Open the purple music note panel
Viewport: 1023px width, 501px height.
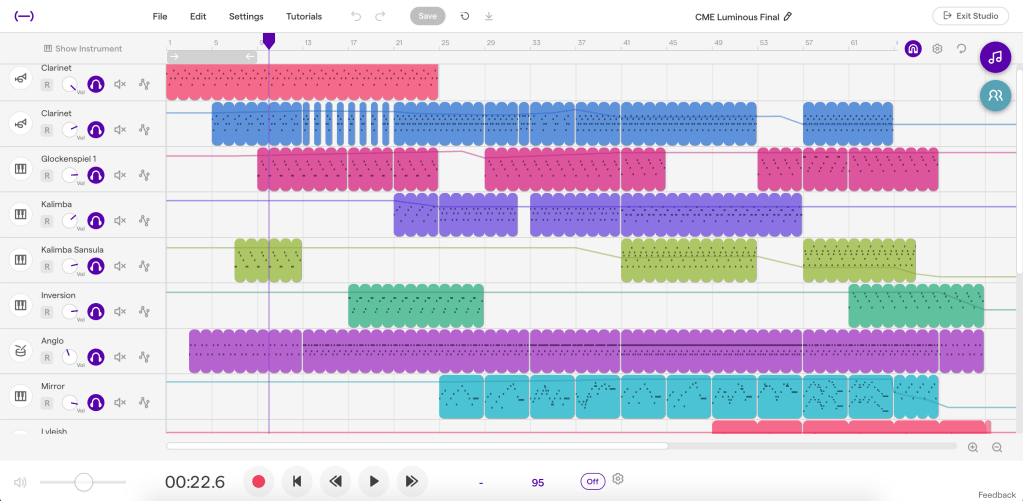tap(994, 58)
